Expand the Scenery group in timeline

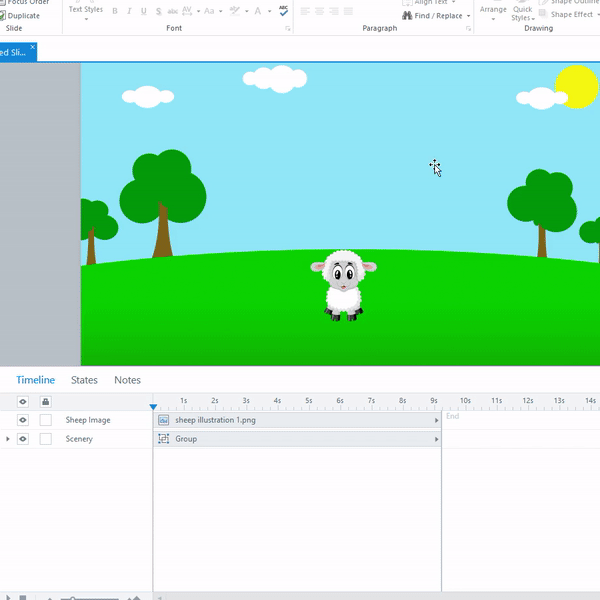(8, 439)
